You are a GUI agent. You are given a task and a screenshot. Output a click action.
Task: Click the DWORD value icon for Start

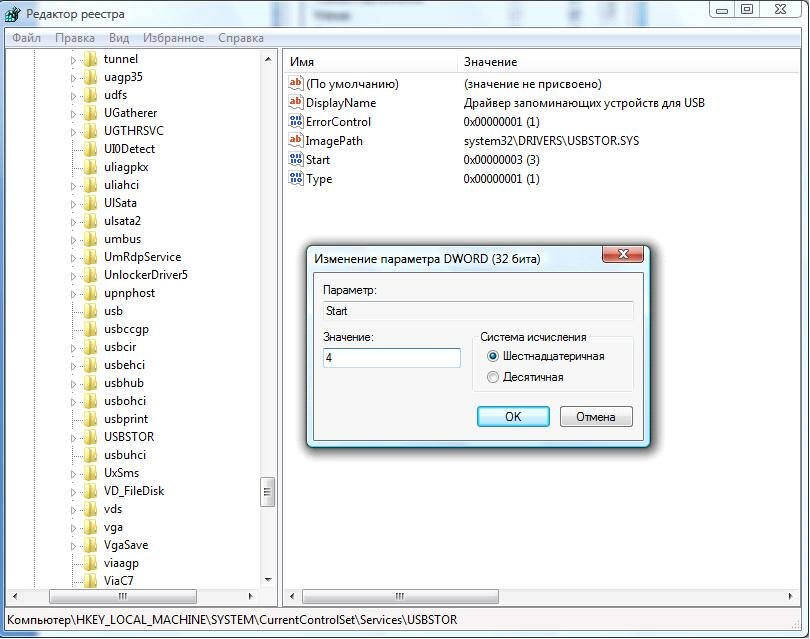295,159
